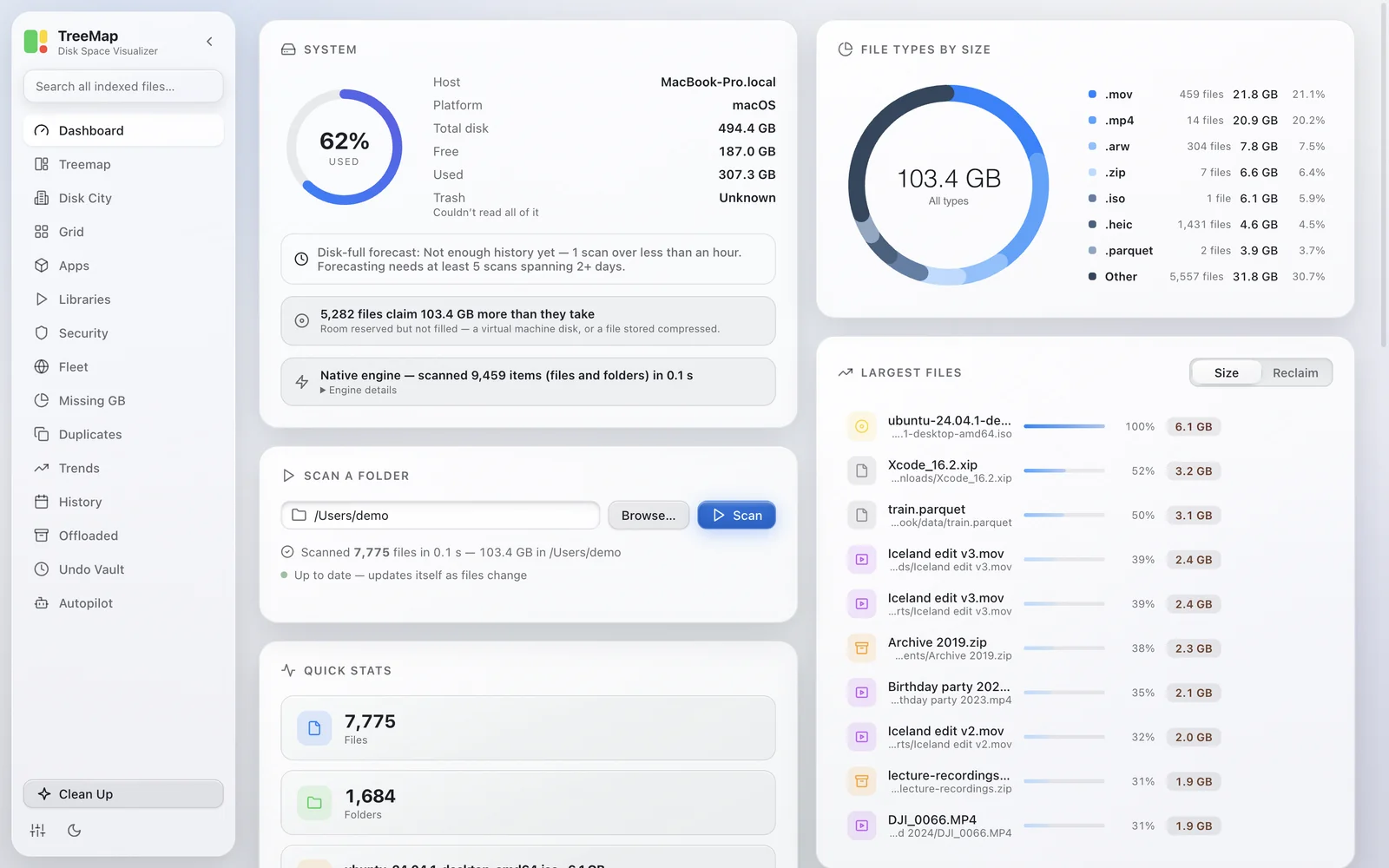This screenshot has width=1389, height=868.
Task: Click the Other legend color dot
Action: (1092, 277)
